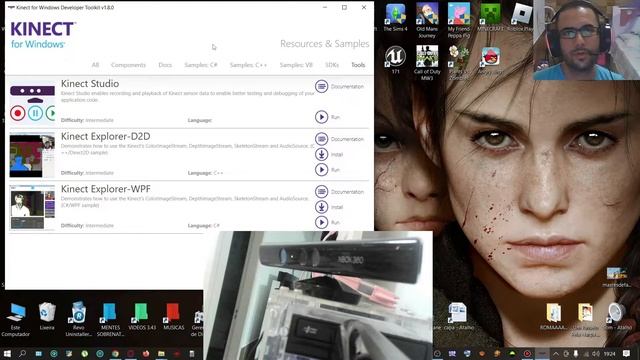The height and width of the screenshot is (360, 640).
Task: Switch to the SDKs tab
Action: (332, 65)
